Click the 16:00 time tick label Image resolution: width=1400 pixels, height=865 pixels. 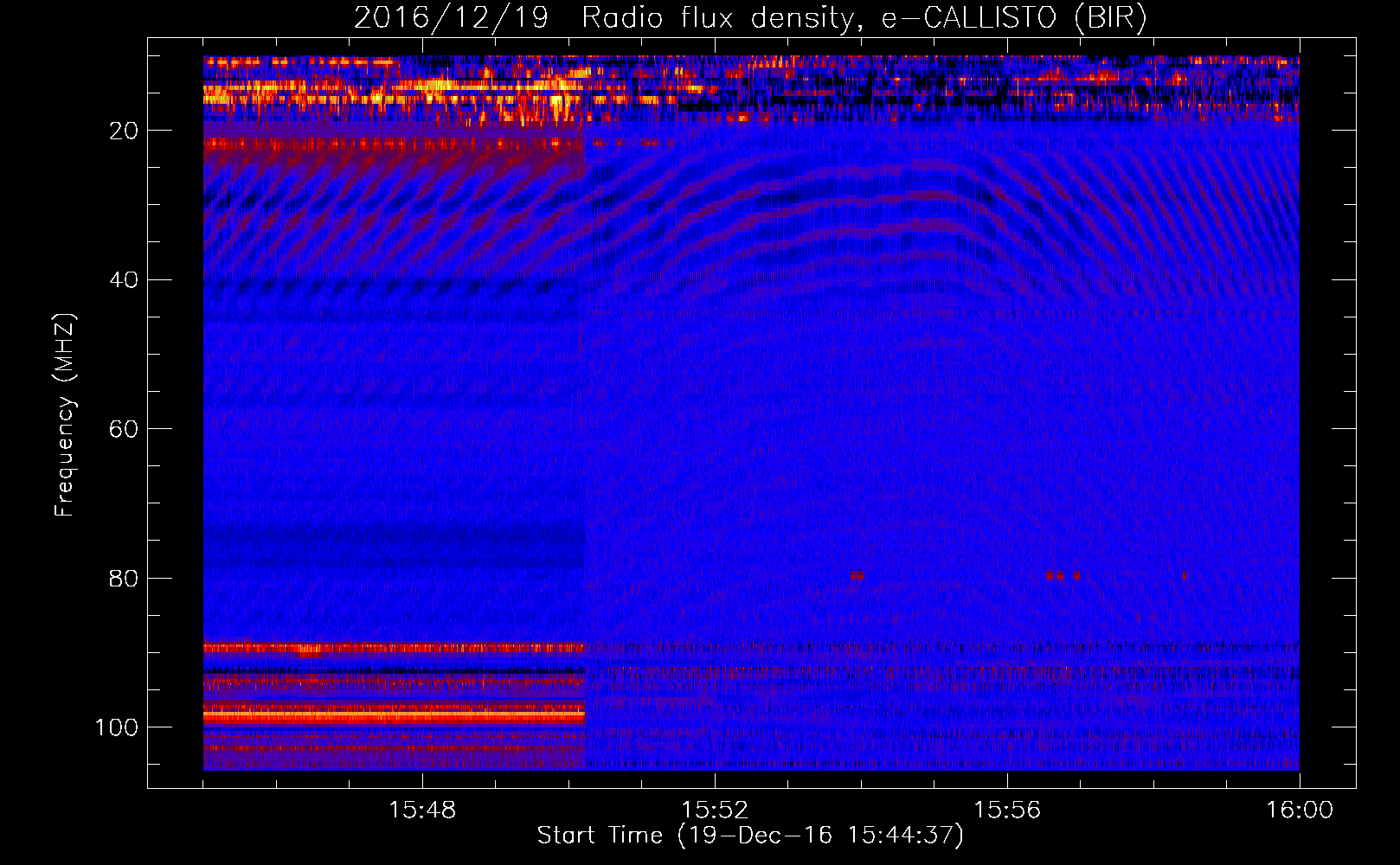click(x=1300, y=811)
